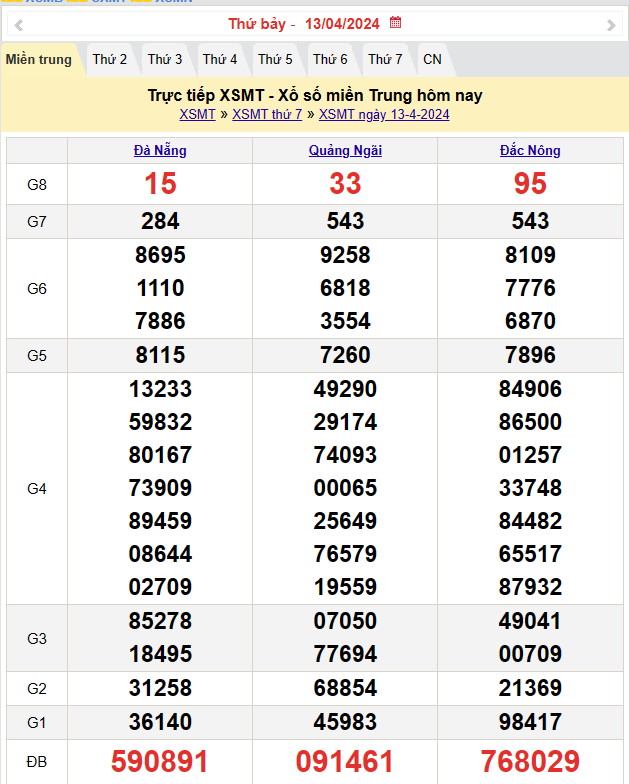Click Đà Nẵng G8 result 15
This screenshot has width=629, height=784.
coord(160,184)
